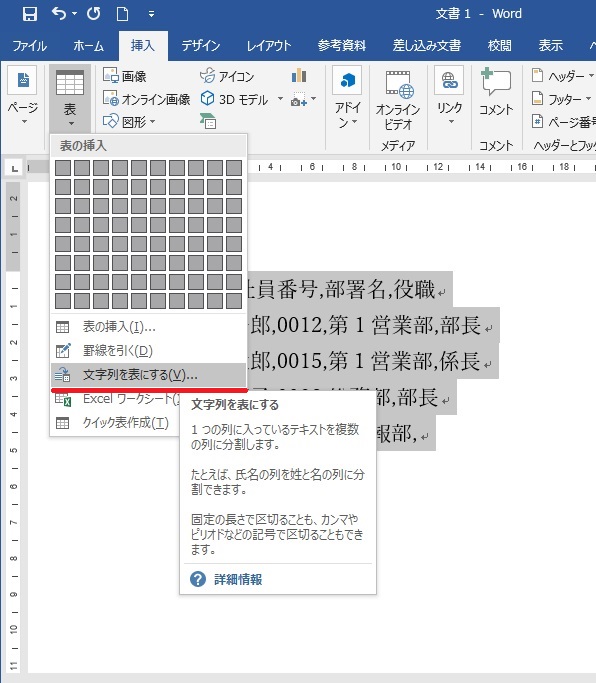The width and height of the screenshot is (596, 683).
Task: Choose 表の挿入(I)... from the menu
Action: pos(149,327)
